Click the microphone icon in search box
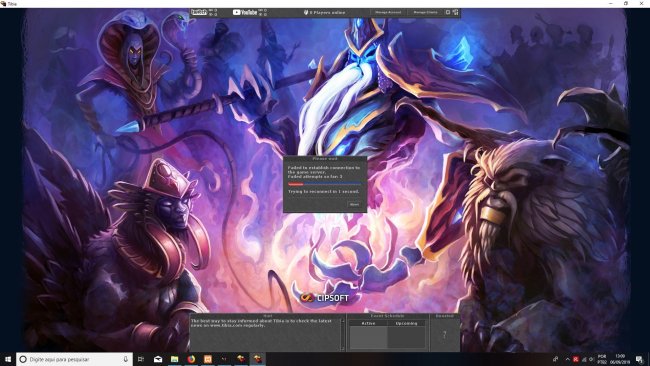Viewport: 650px width, 366px height. tap(126, 359)
